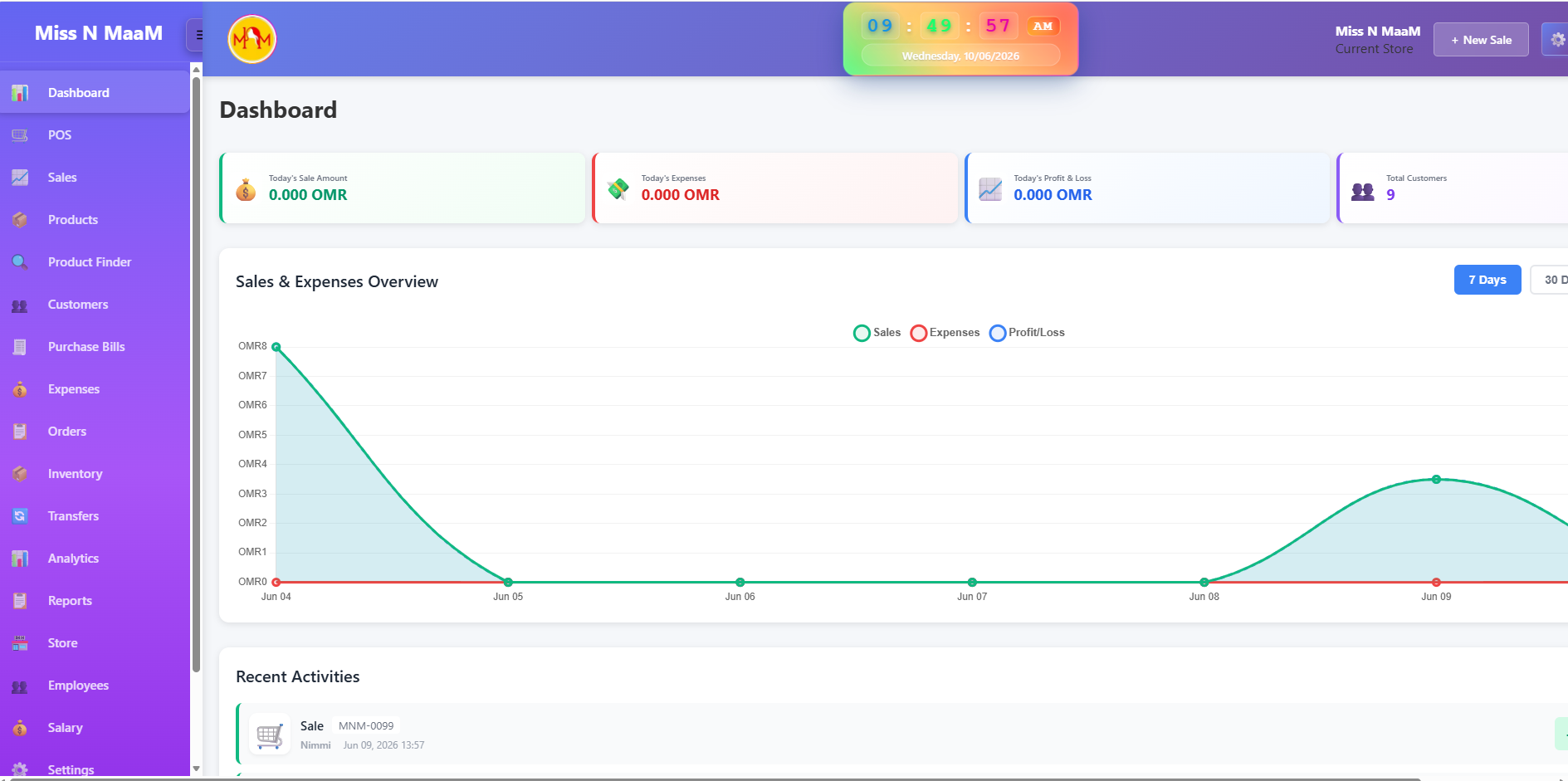Click the Sales data point at Jun 06
The height and width of the screenshot is (781, 1568).
pyautogui.click(x=740, y=583)
